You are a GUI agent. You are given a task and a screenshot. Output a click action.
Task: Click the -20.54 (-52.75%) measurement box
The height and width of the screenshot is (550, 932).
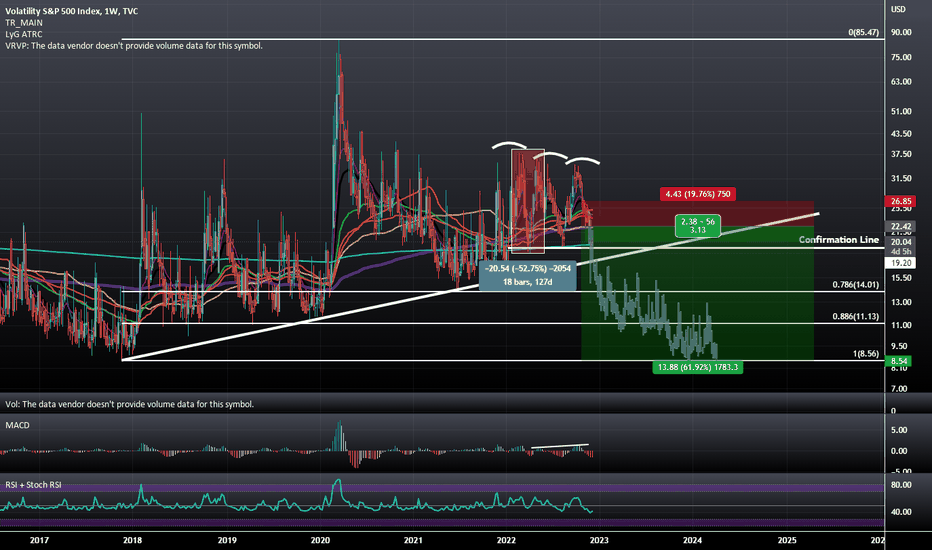click(527, 275)
